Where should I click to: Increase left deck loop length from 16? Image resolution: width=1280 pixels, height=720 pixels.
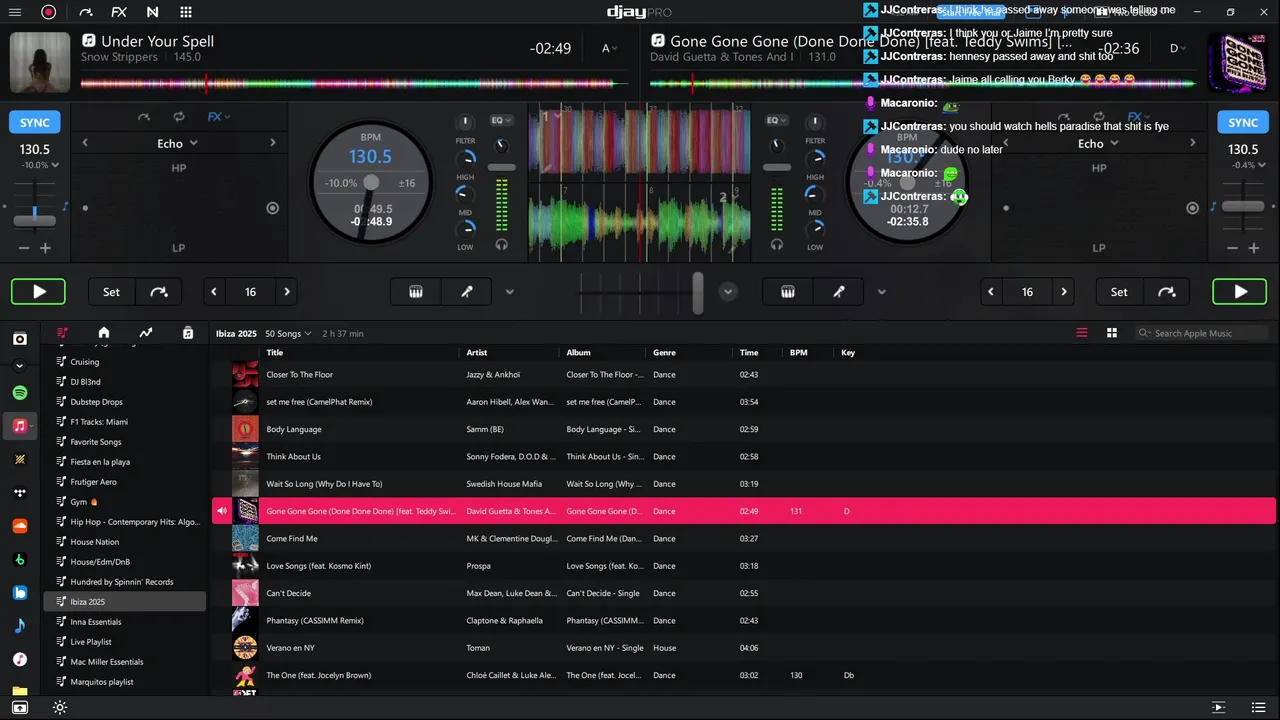tap(287, 292)
